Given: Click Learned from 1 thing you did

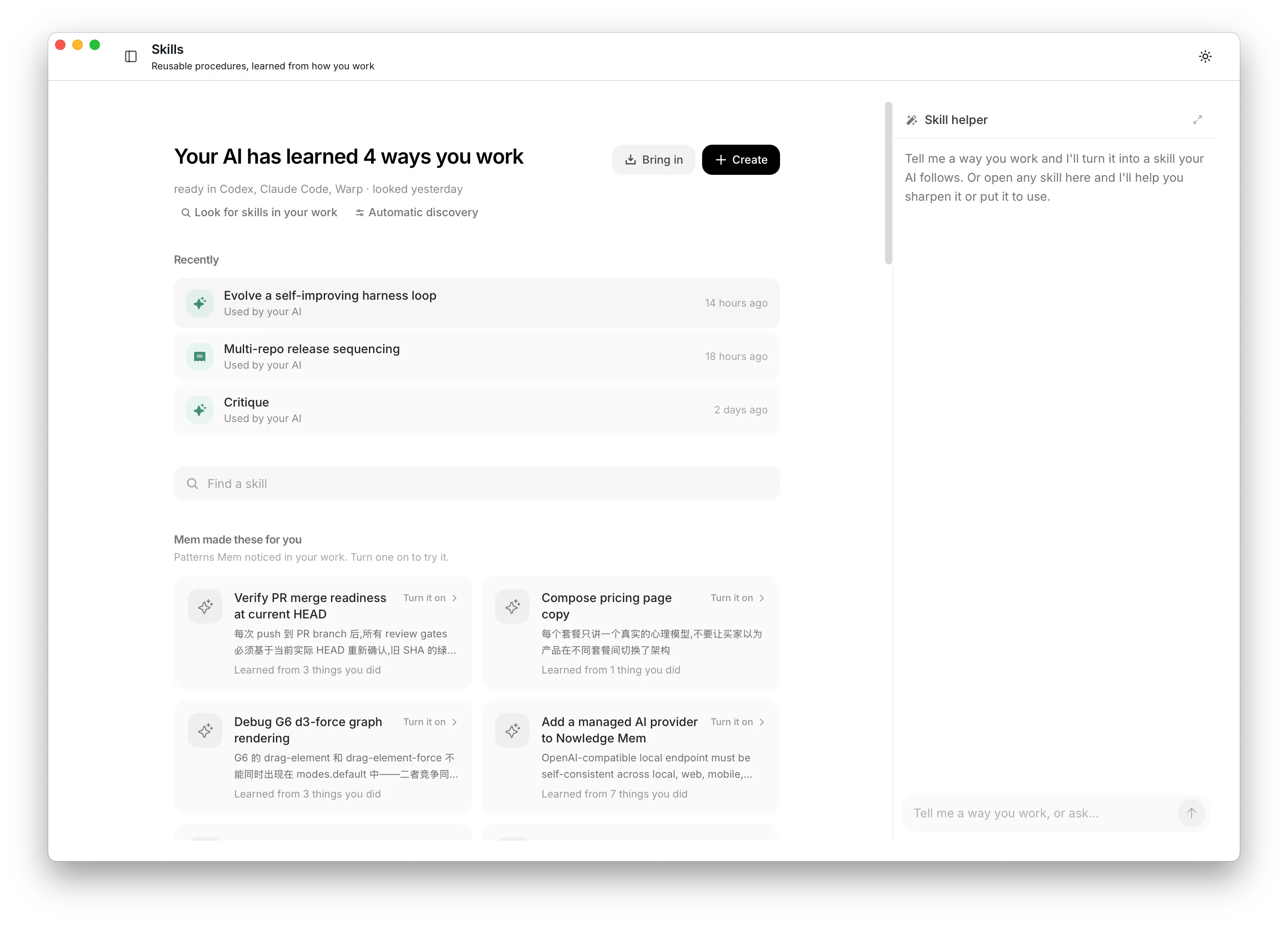Looking at the screenshot, I should coord(610,670).
